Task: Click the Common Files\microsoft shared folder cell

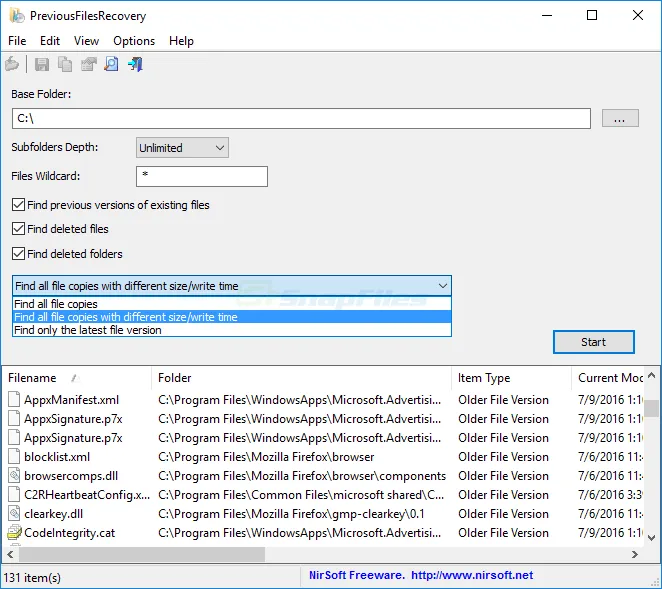Action: click(301, 495)
